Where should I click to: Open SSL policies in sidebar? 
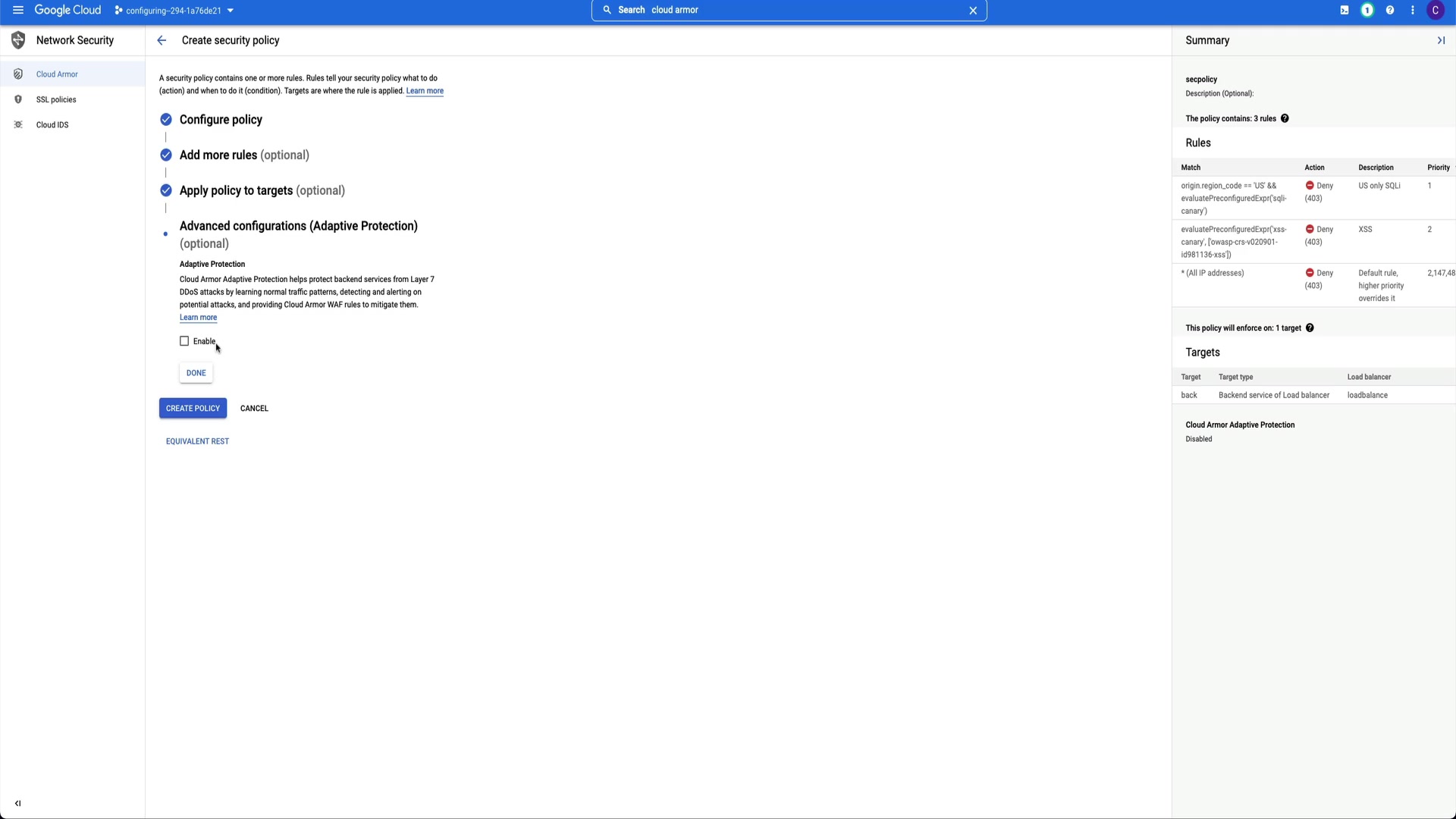(56, 99)
